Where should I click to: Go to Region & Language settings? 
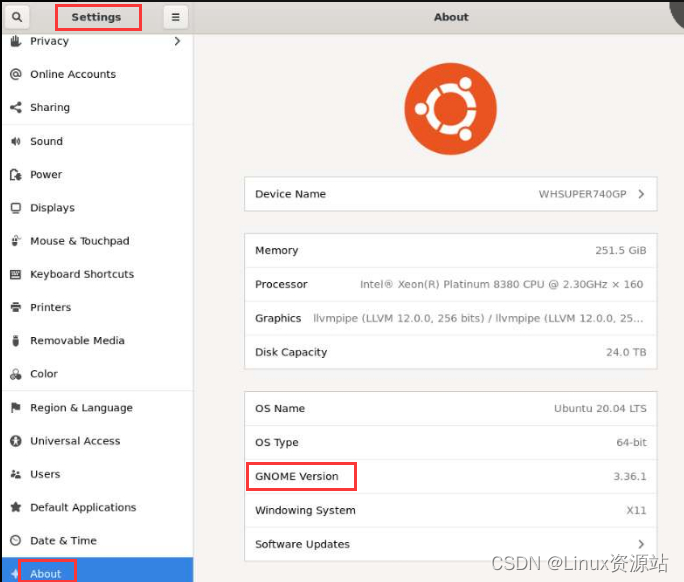pos(98,407)
